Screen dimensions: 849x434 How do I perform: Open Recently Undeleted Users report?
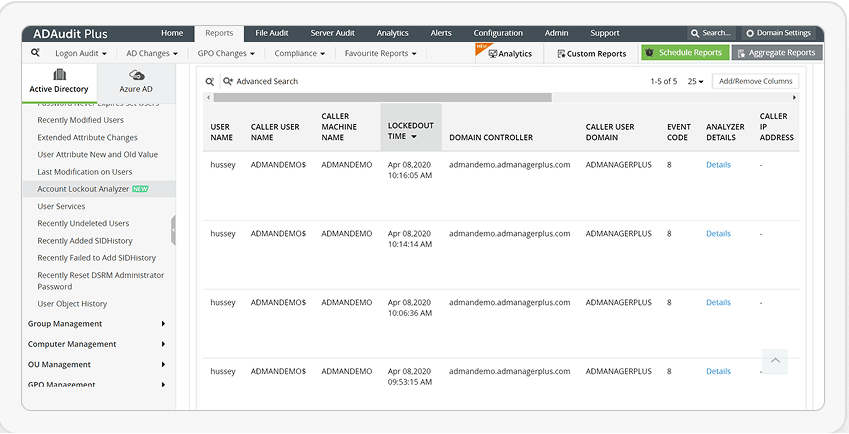point(83,223)
